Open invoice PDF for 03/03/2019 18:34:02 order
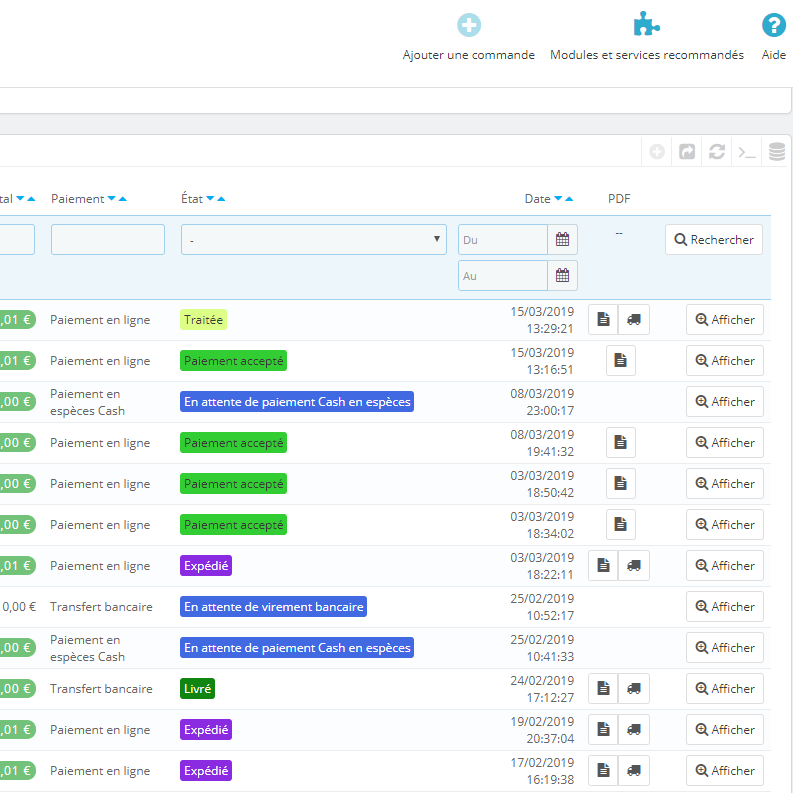 (x=621, y=525)
